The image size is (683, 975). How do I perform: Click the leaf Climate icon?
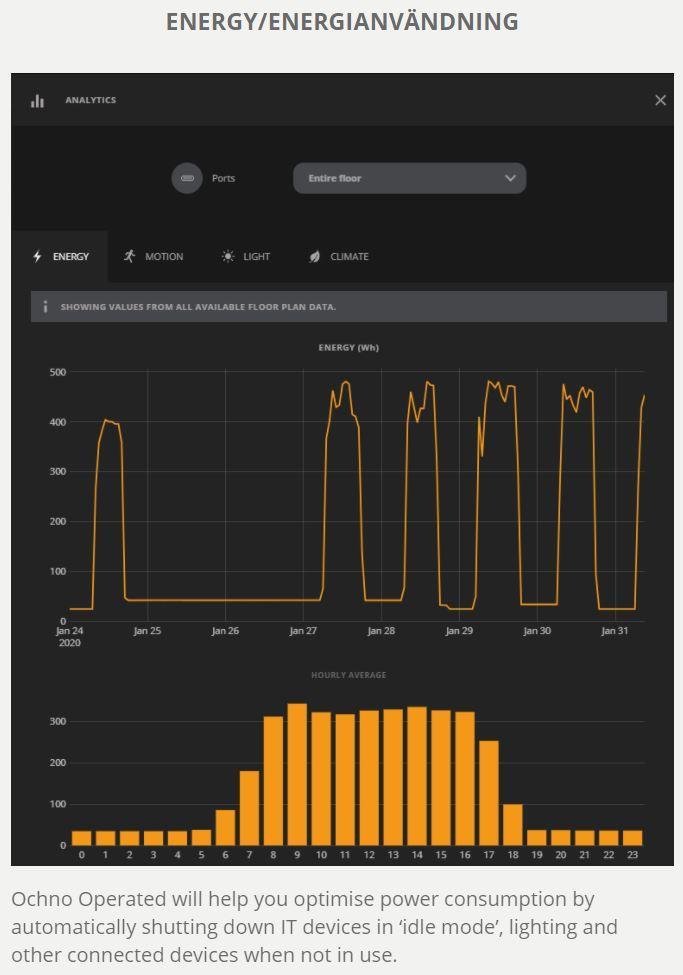click(314, 257)
